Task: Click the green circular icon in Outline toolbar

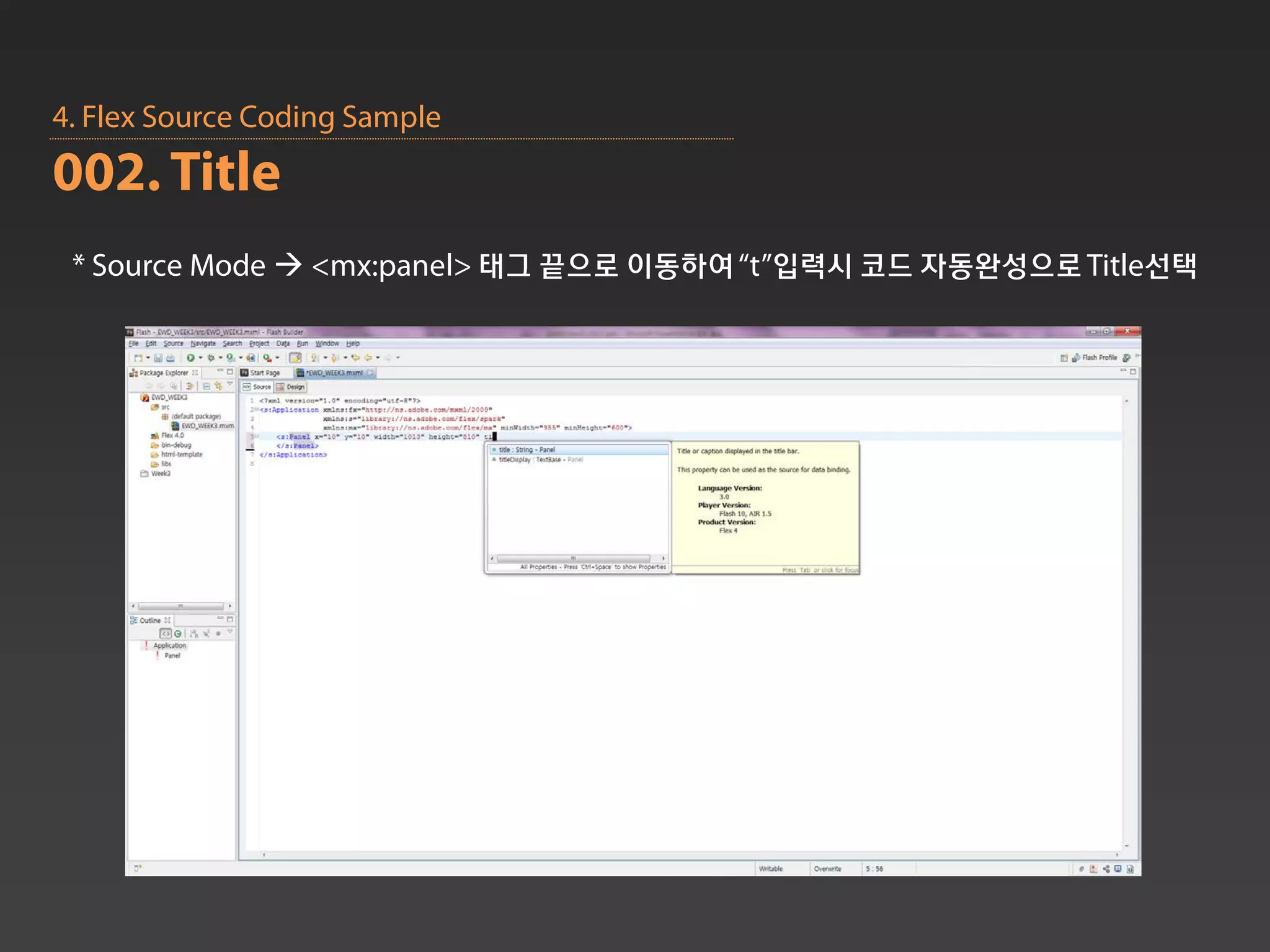Action: pyautogui.click(x=178, y=633)
